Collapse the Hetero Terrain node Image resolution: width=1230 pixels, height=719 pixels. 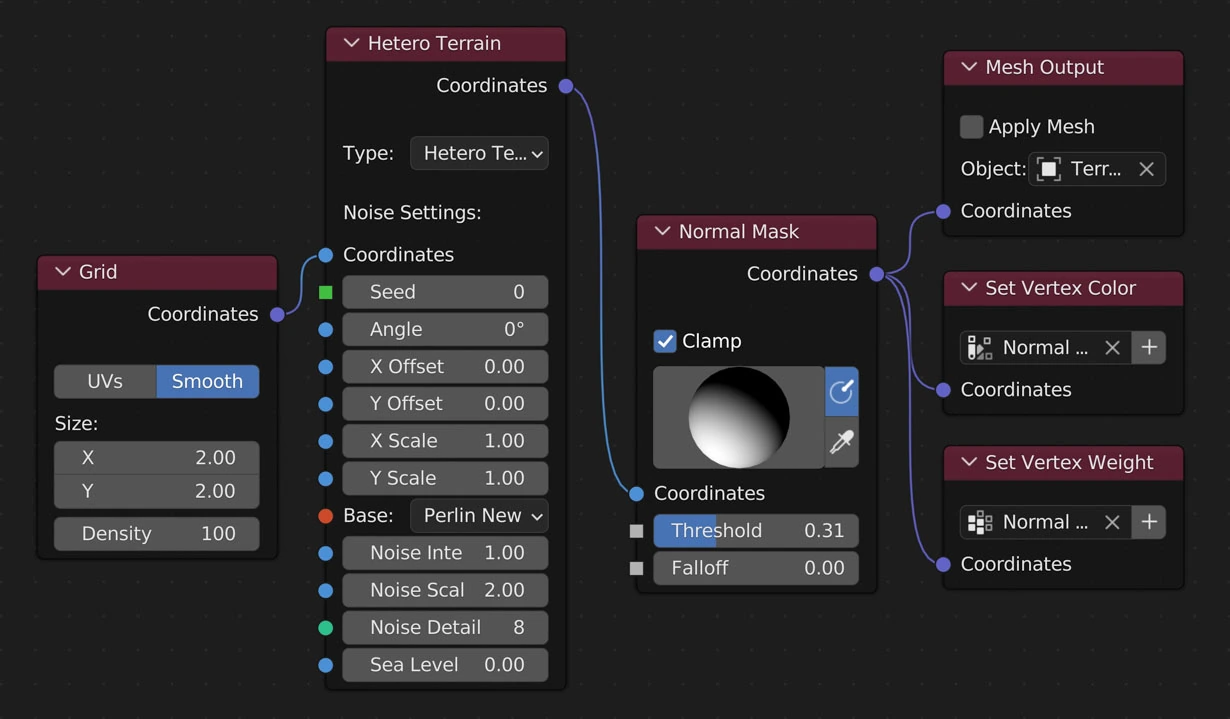point(351,43)
